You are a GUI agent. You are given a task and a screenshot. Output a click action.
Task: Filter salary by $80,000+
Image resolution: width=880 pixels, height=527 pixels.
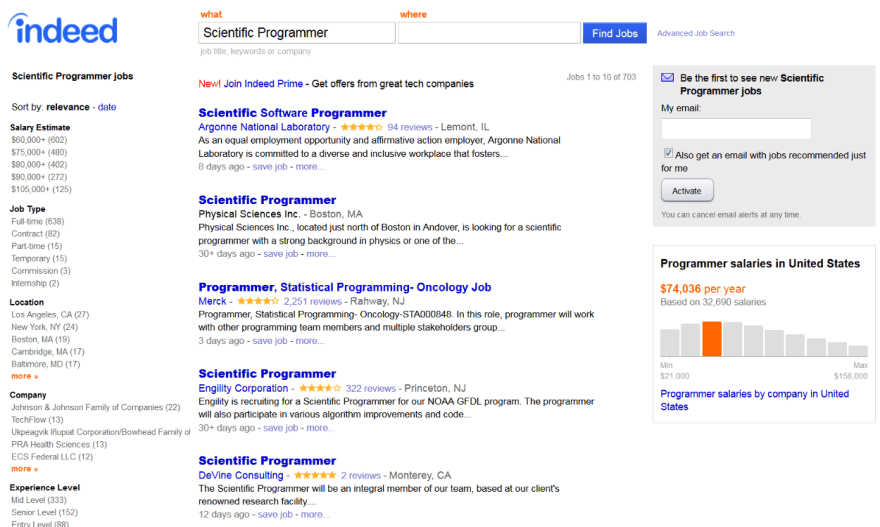pos(39,164)
